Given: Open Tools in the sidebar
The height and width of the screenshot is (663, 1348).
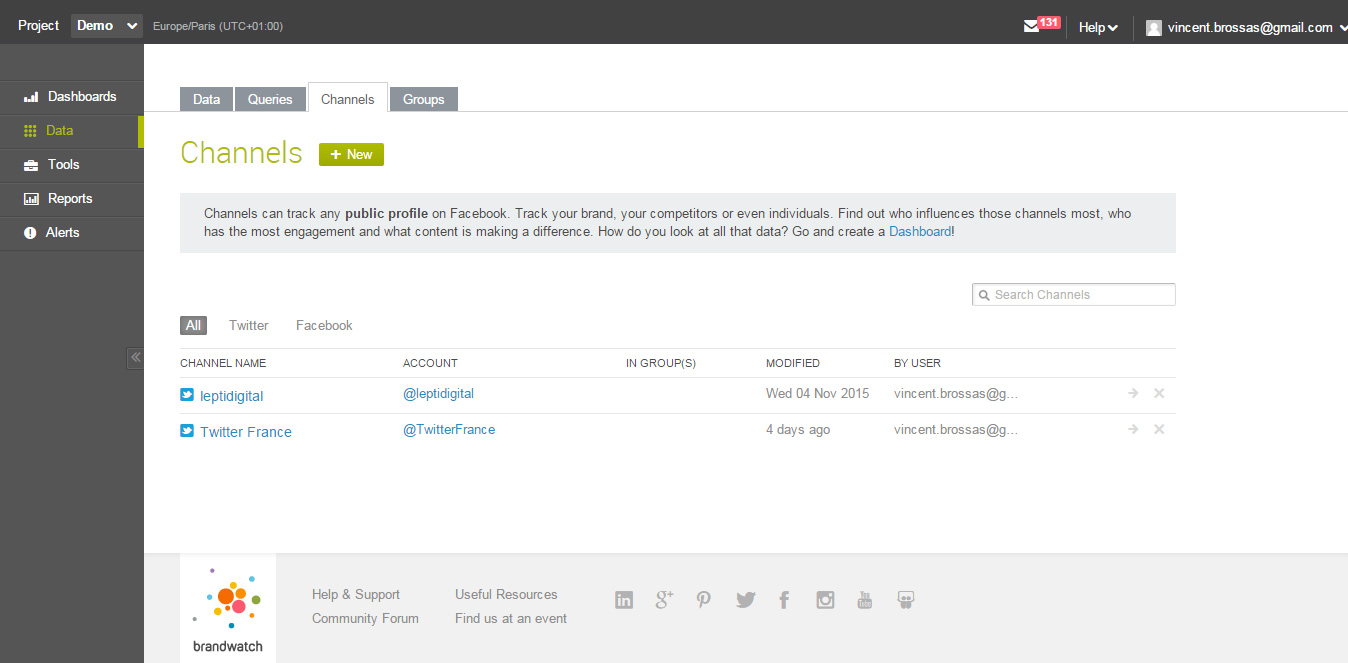Looking at the screenshot, I should (x=72, y=165).
